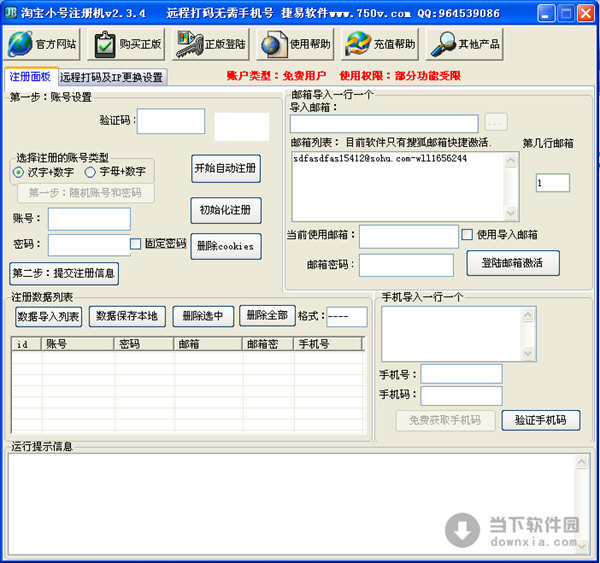Enable 使用导入邮箱 checkbox

point(467,235)
